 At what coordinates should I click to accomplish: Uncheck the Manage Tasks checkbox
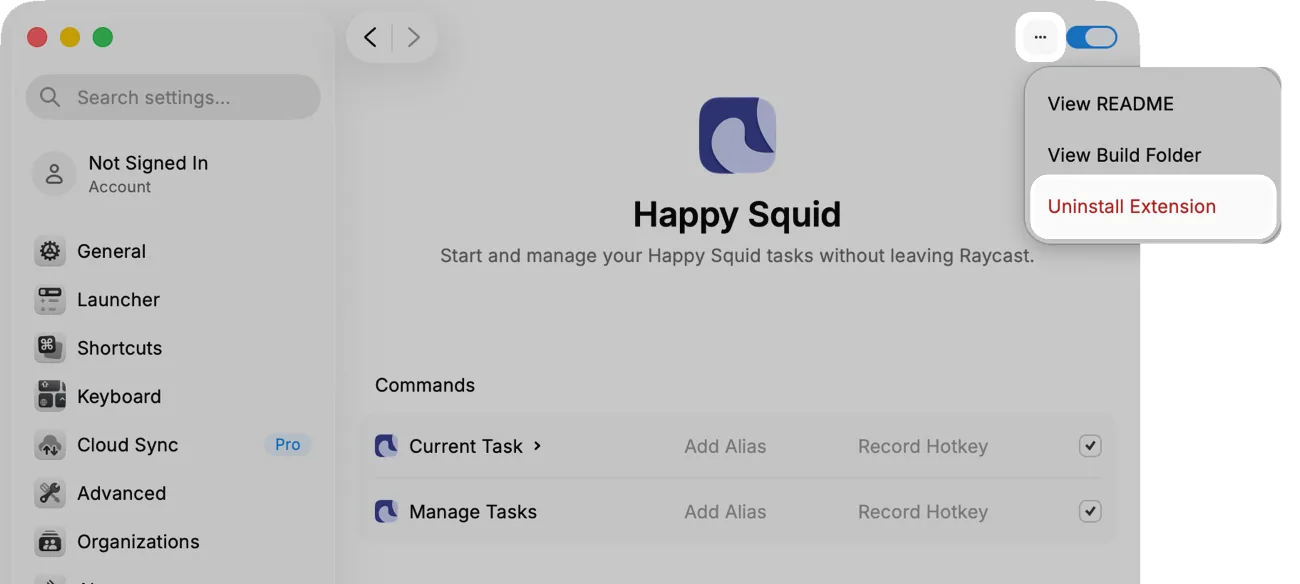(1090, 511)
